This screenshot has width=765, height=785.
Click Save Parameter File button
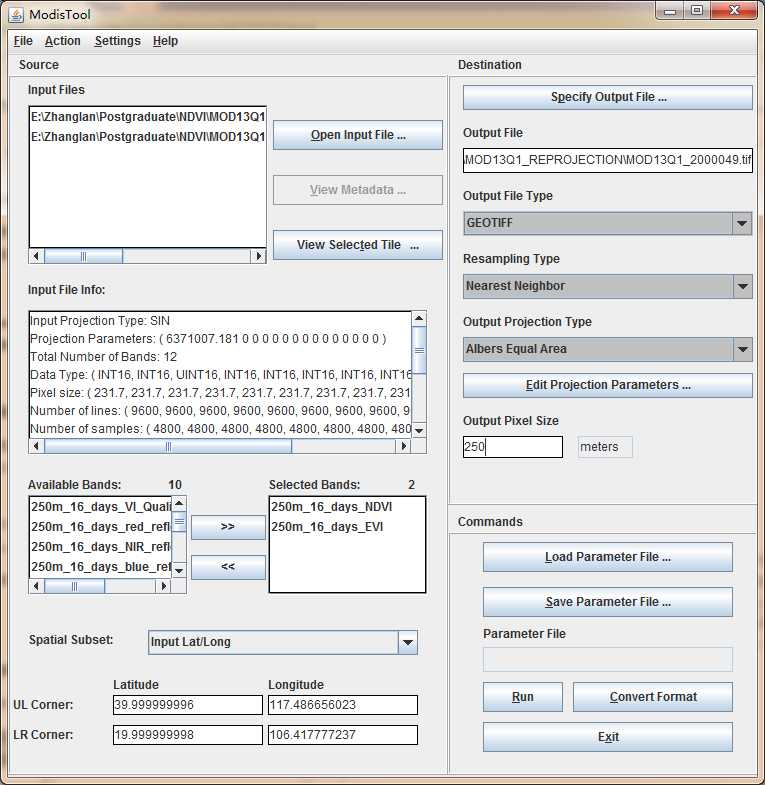[608, 602]
